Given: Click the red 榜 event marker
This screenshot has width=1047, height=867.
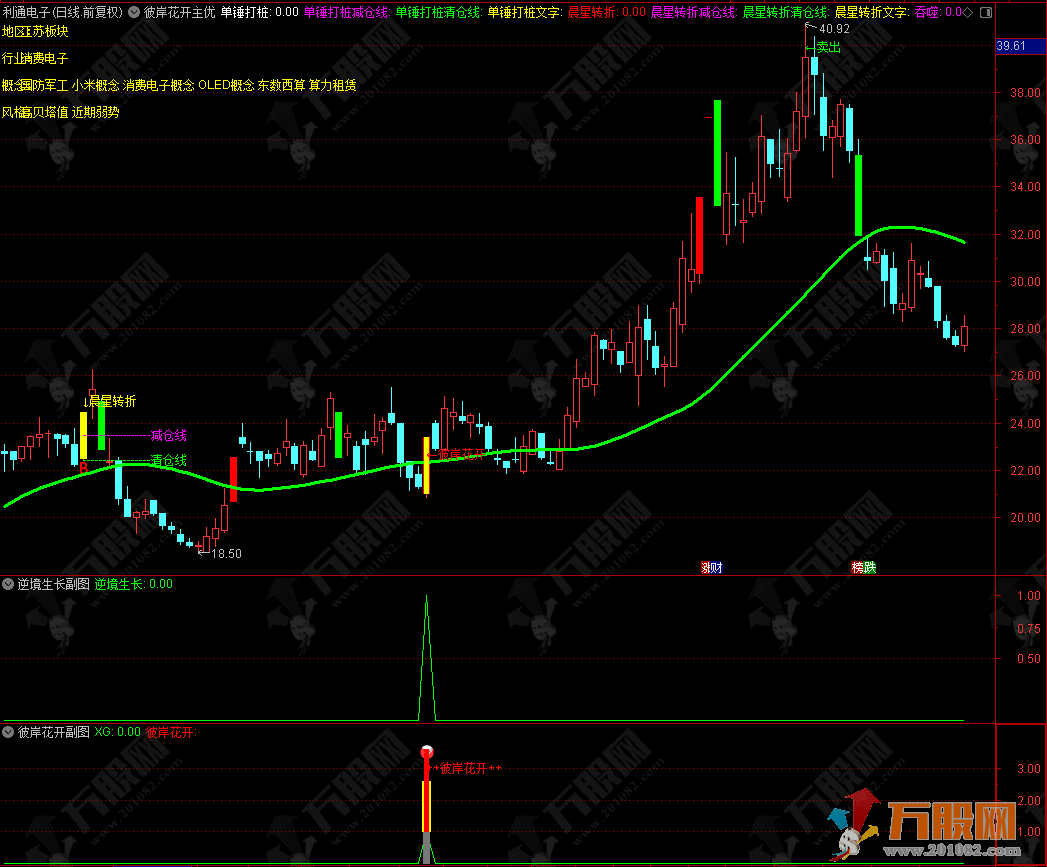Looking at the screenshot, I should click(857, 568).
